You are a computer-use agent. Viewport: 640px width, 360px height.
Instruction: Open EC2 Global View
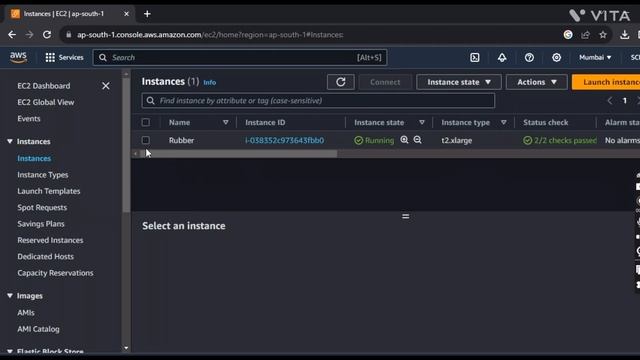(46, 102)
